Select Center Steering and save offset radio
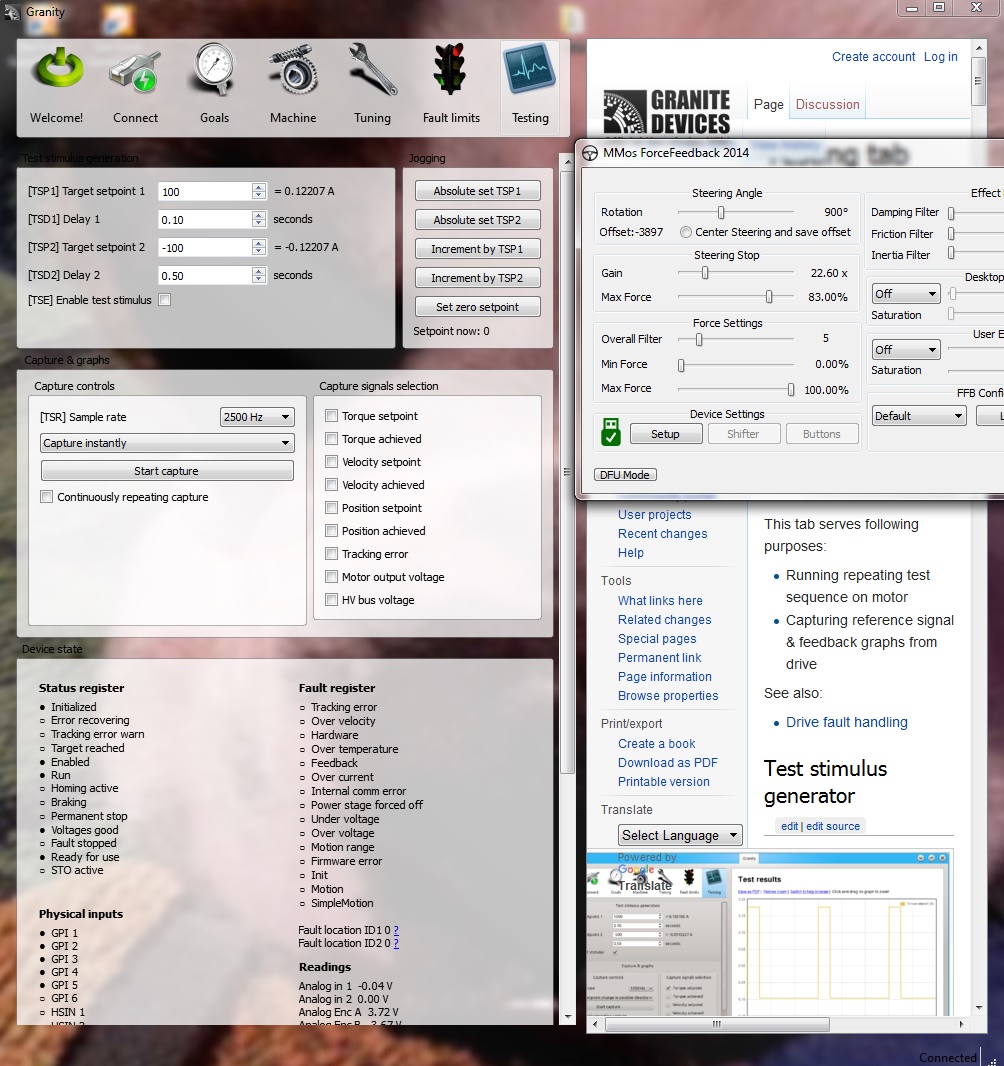1004x1066 pixels. (686, 232)
